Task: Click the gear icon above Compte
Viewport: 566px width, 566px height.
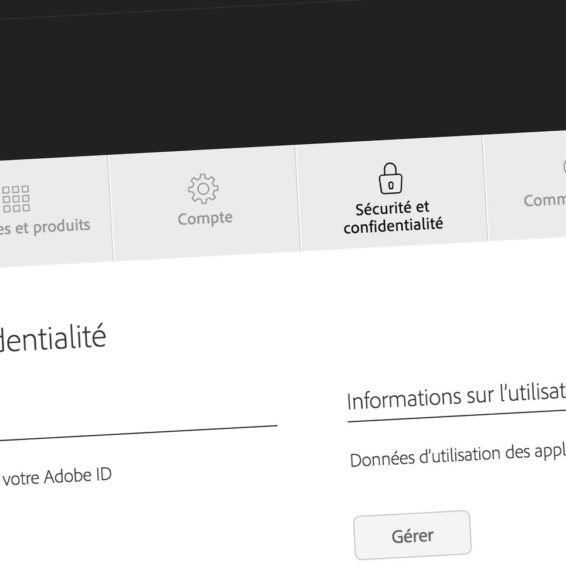Action: 203,189
